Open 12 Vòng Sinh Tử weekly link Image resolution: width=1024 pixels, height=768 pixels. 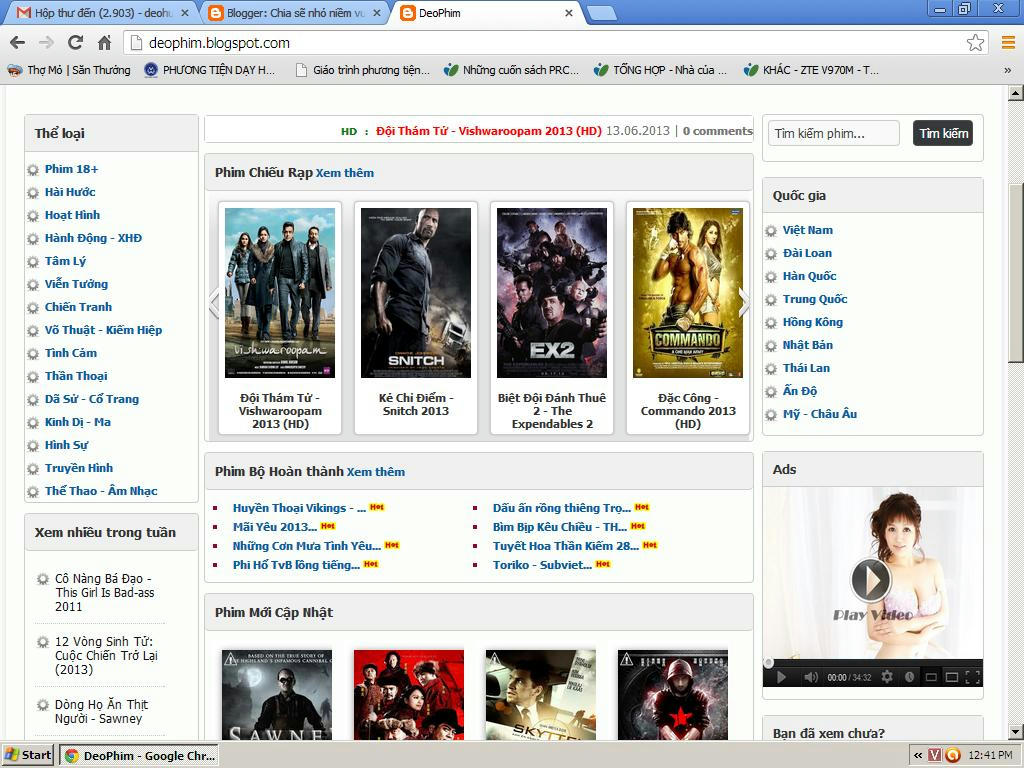106,656
